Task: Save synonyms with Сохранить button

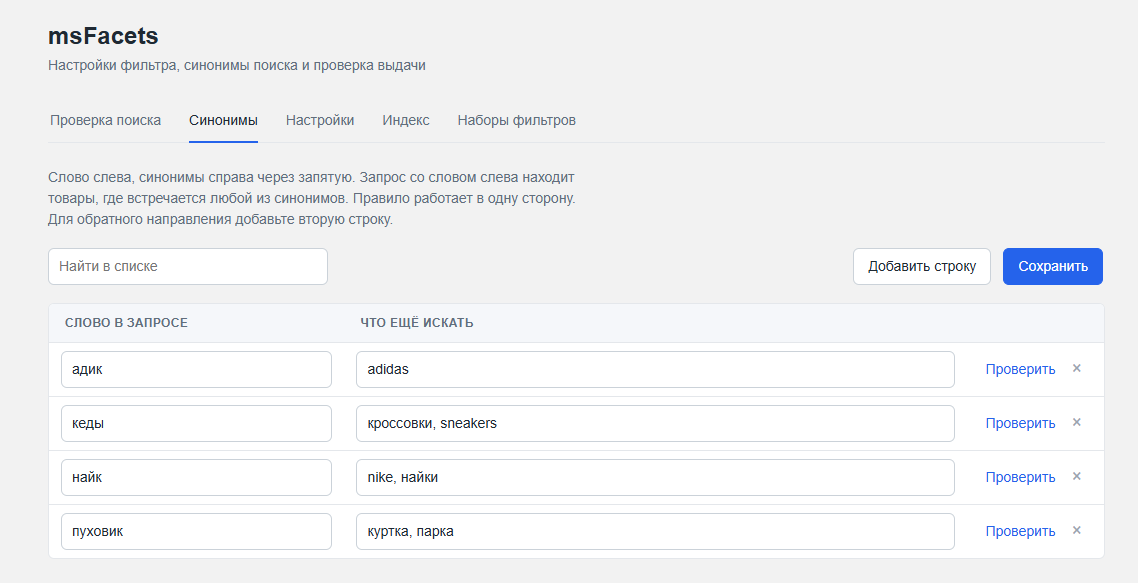Action: 1053,266
